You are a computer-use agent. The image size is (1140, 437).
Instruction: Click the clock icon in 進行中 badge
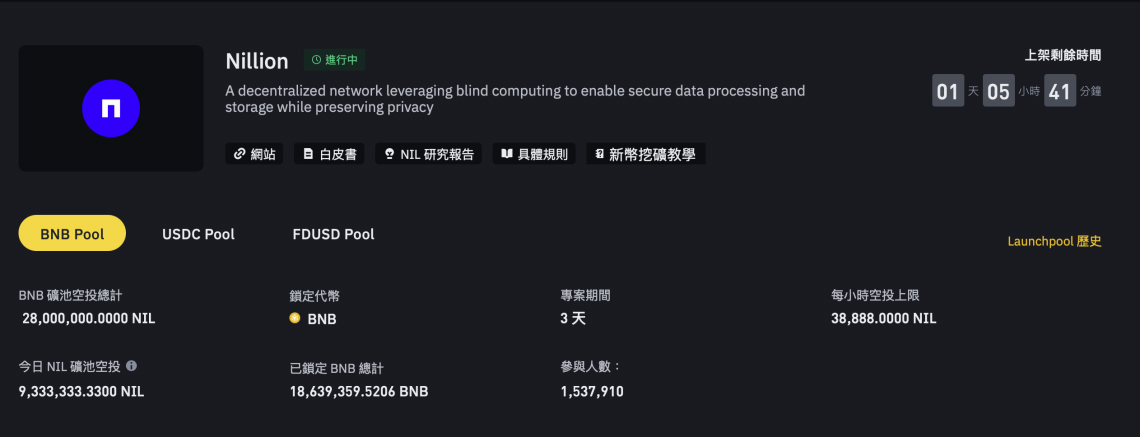(317, 60)
